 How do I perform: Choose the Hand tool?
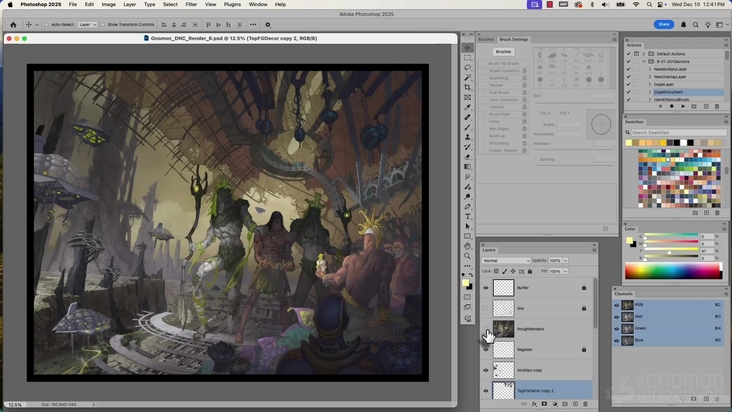(x=467, y=246)
